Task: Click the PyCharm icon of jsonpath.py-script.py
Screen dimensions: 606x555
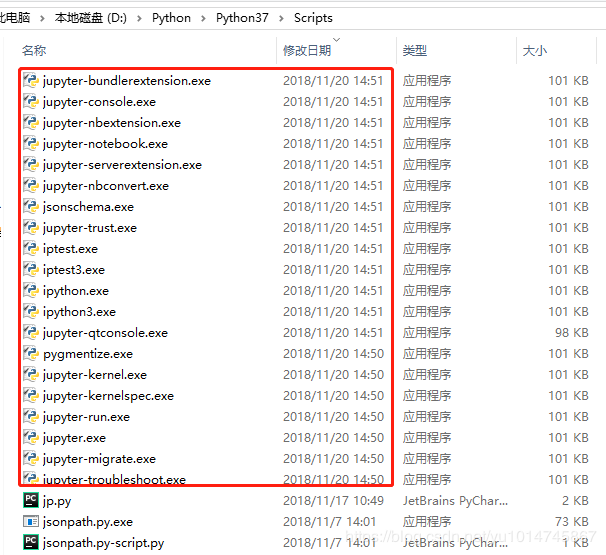Action: [x=31, y=542]
